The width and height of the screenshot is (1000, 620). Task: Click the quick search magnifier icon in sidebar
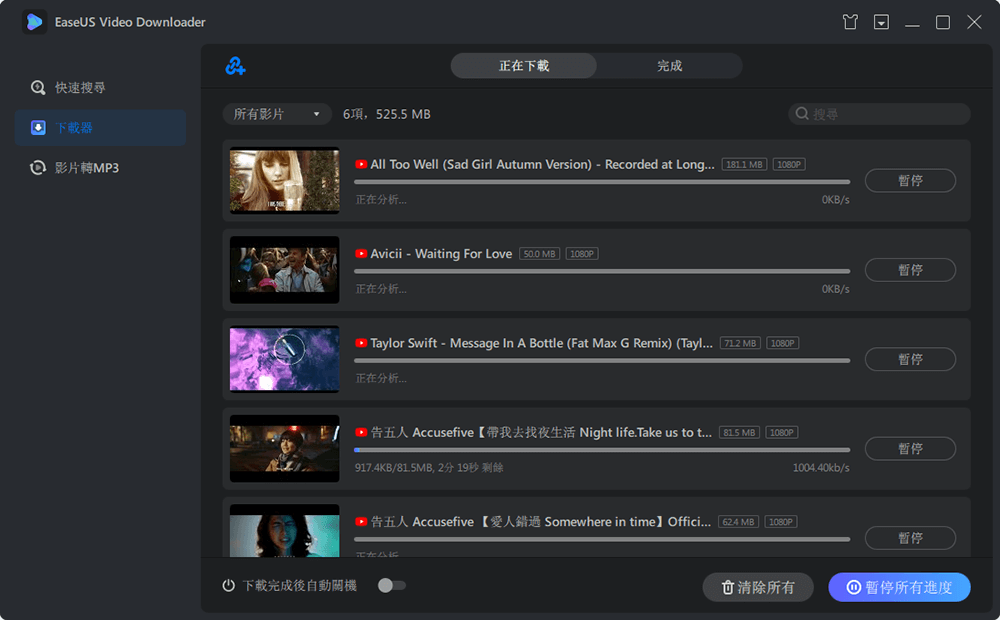38,87
